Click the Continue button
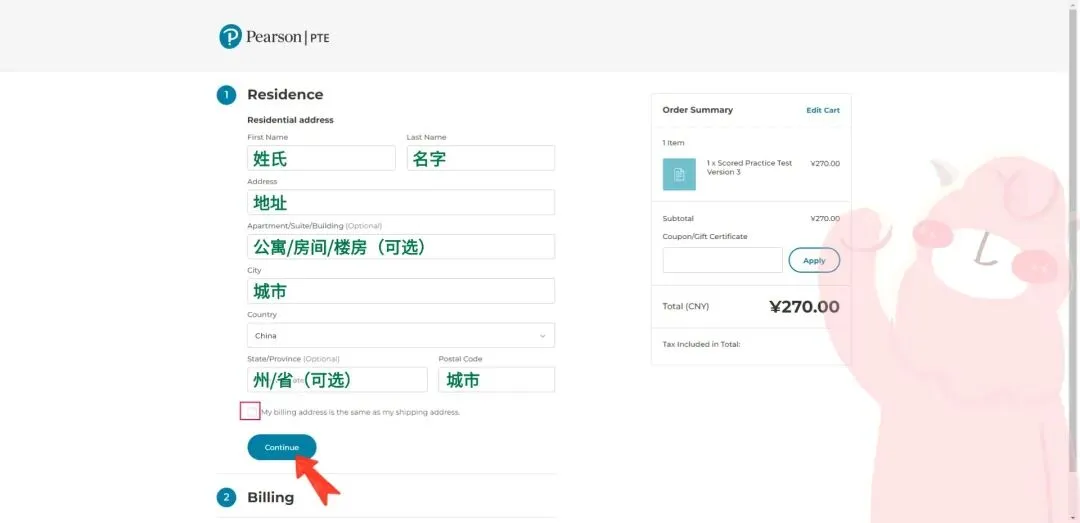The height and width of the screenshot is (523, 1080). (x=282, y=447)
